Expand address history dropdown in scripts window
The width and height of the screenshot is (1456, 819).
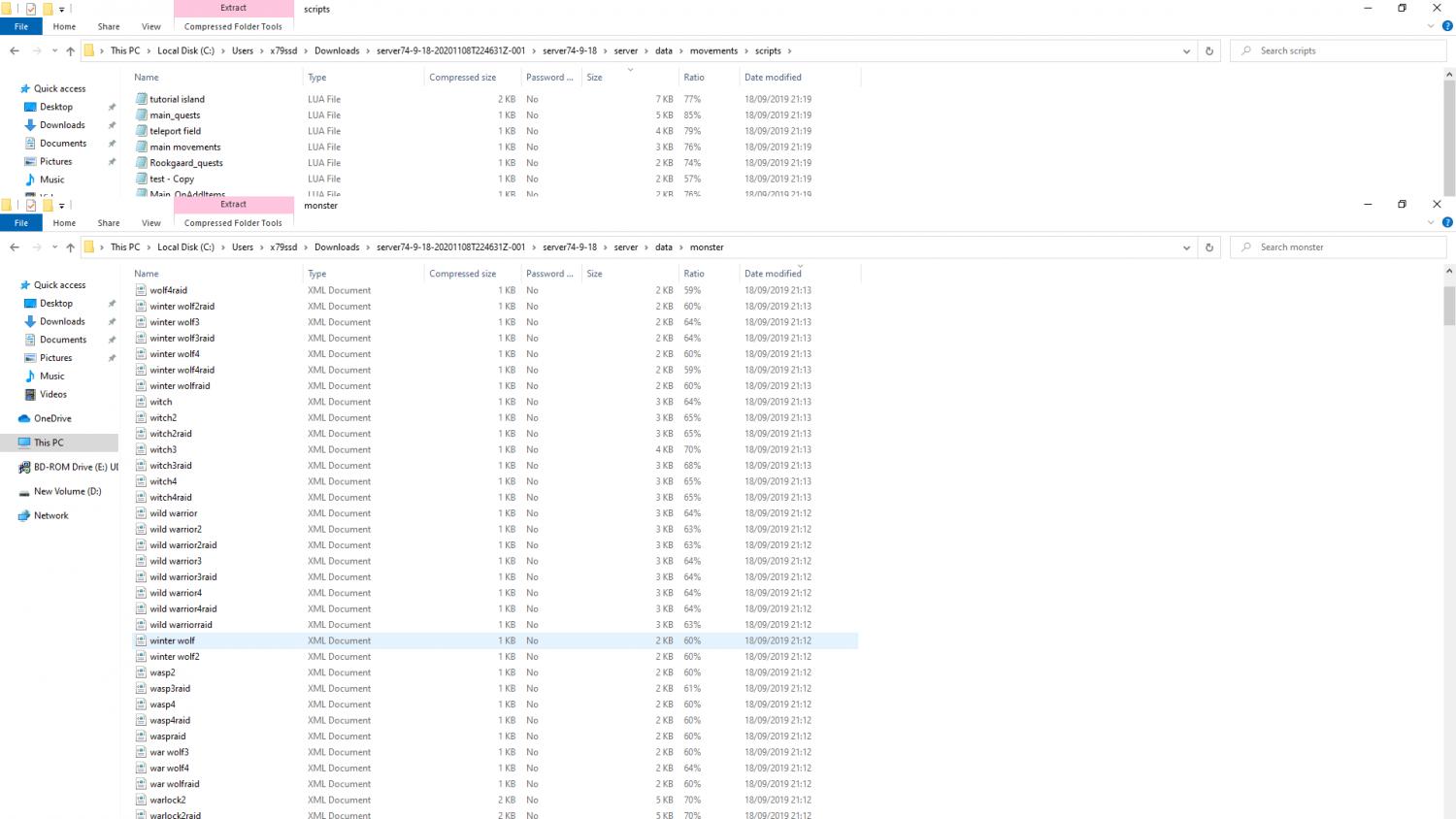[x=1186, y=51]
